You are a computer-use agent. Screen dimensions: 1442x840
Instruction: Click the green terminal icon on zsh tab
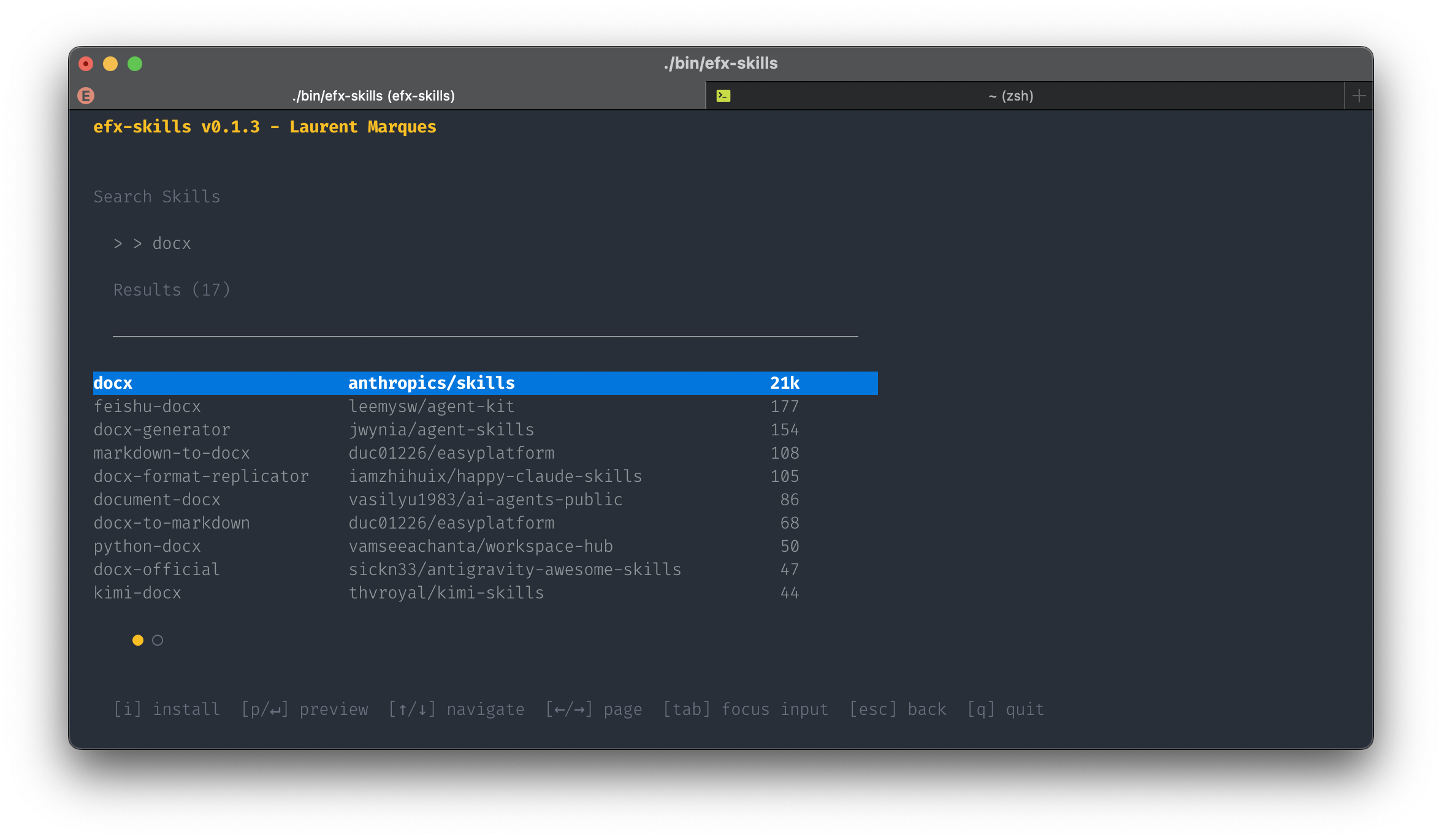click(723, 96)
